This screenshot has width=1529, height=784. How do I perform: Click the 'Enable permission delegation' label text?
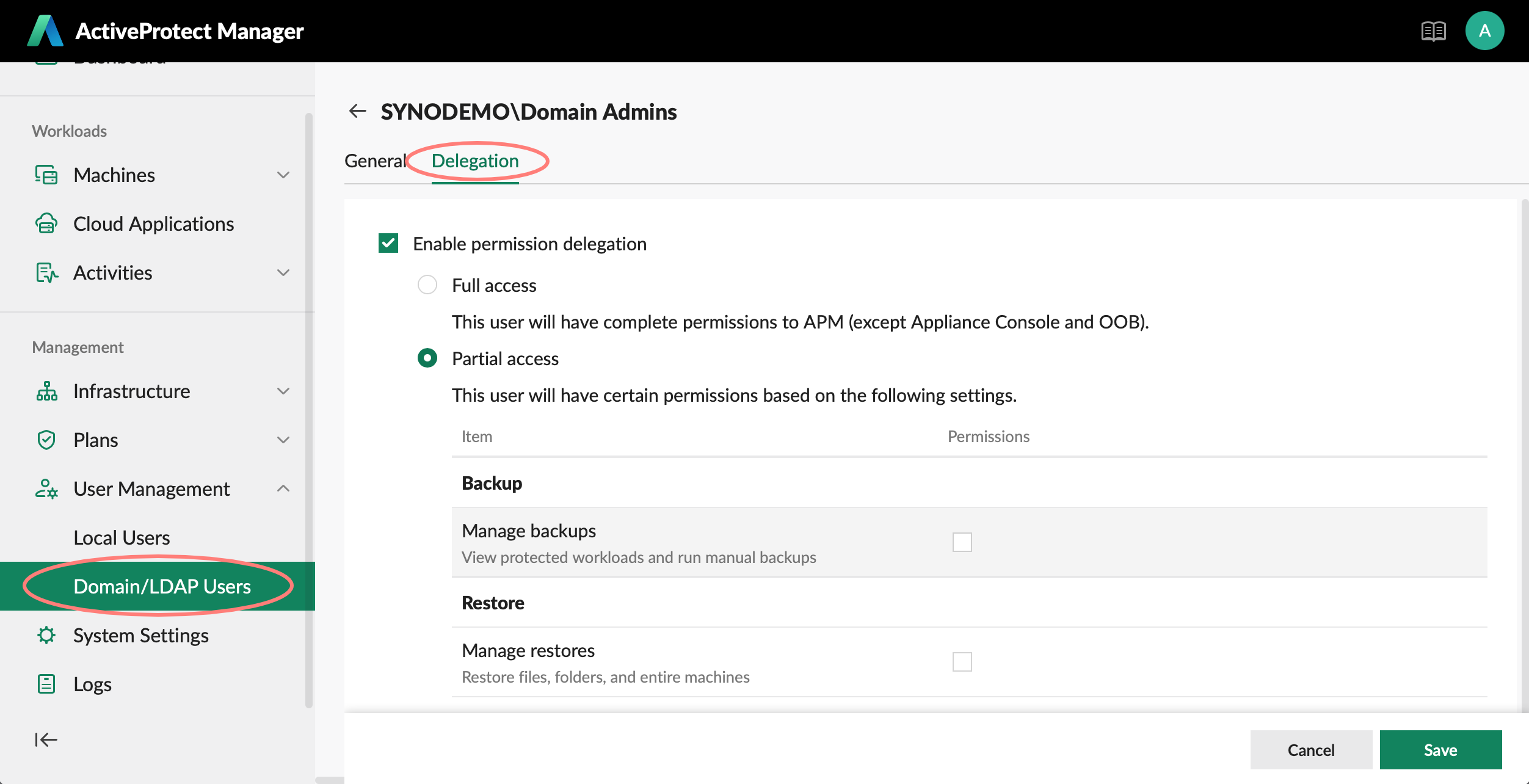pyautogui.click(x=529, y=244)
